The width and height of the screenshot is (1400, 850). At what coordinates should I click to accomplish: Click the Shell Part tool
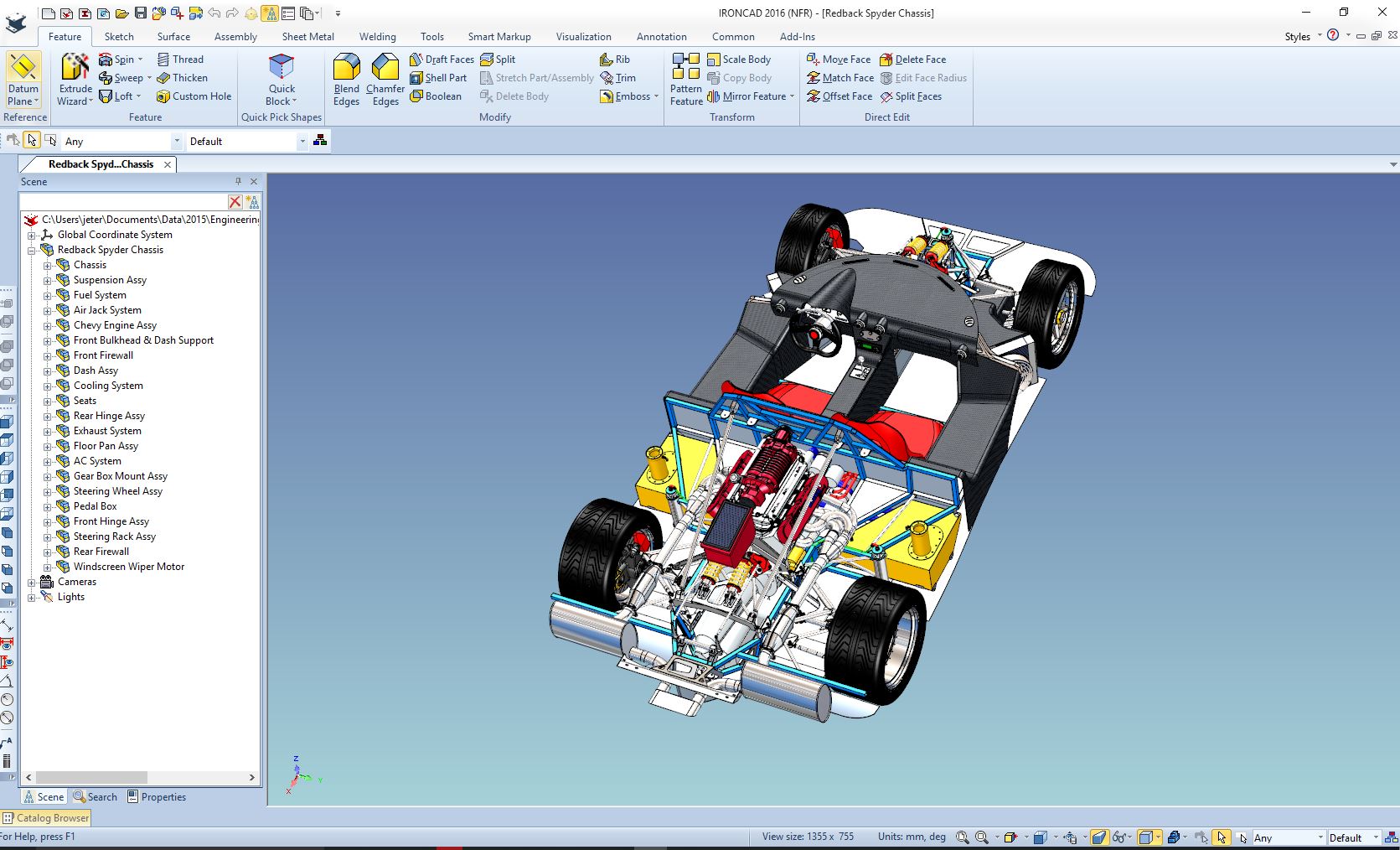[x=437, y=78]
